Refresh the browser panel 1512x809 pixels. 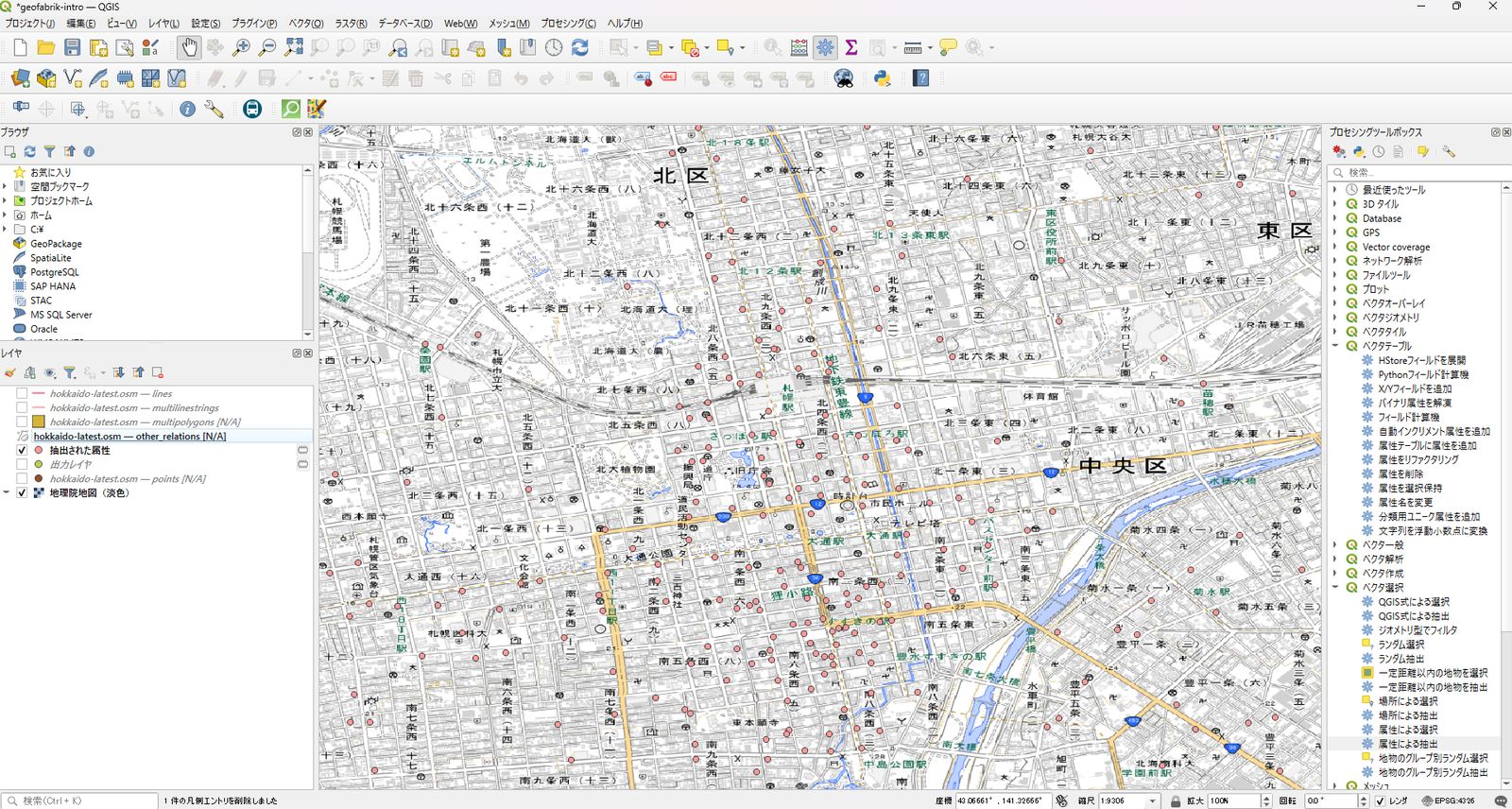pos(29,151)
